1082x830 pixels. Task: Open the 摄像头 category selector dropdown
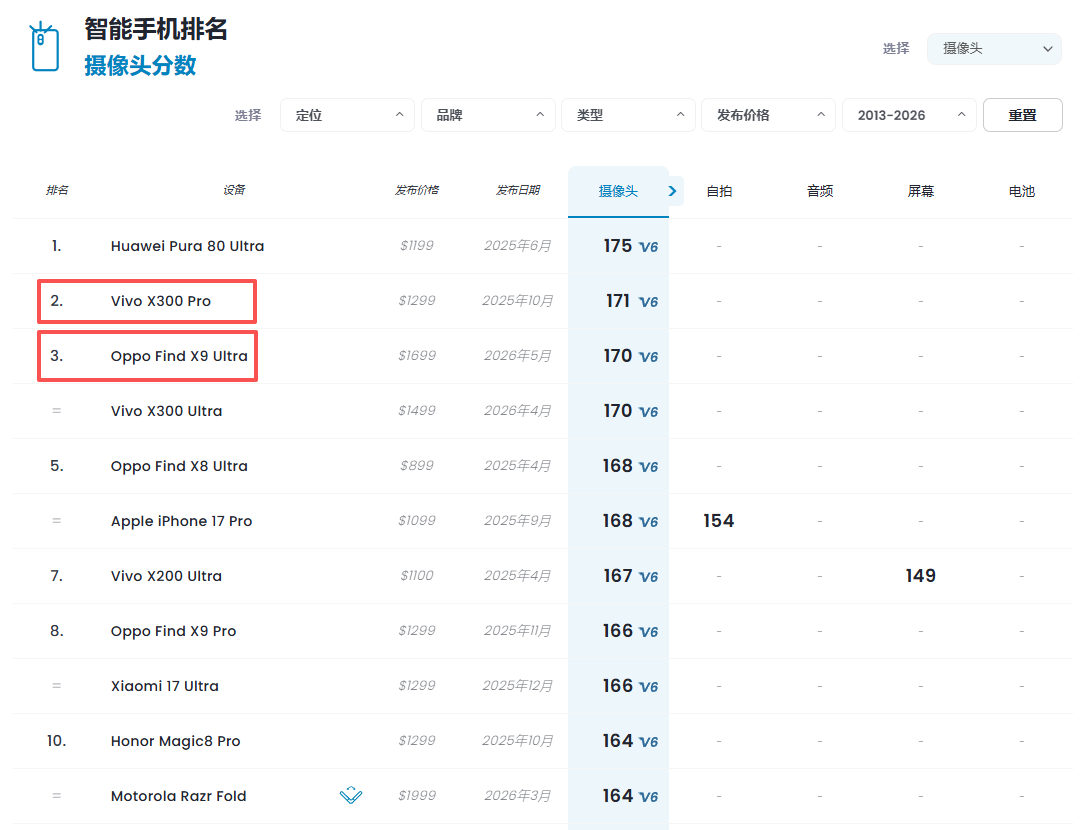point(994,49)
